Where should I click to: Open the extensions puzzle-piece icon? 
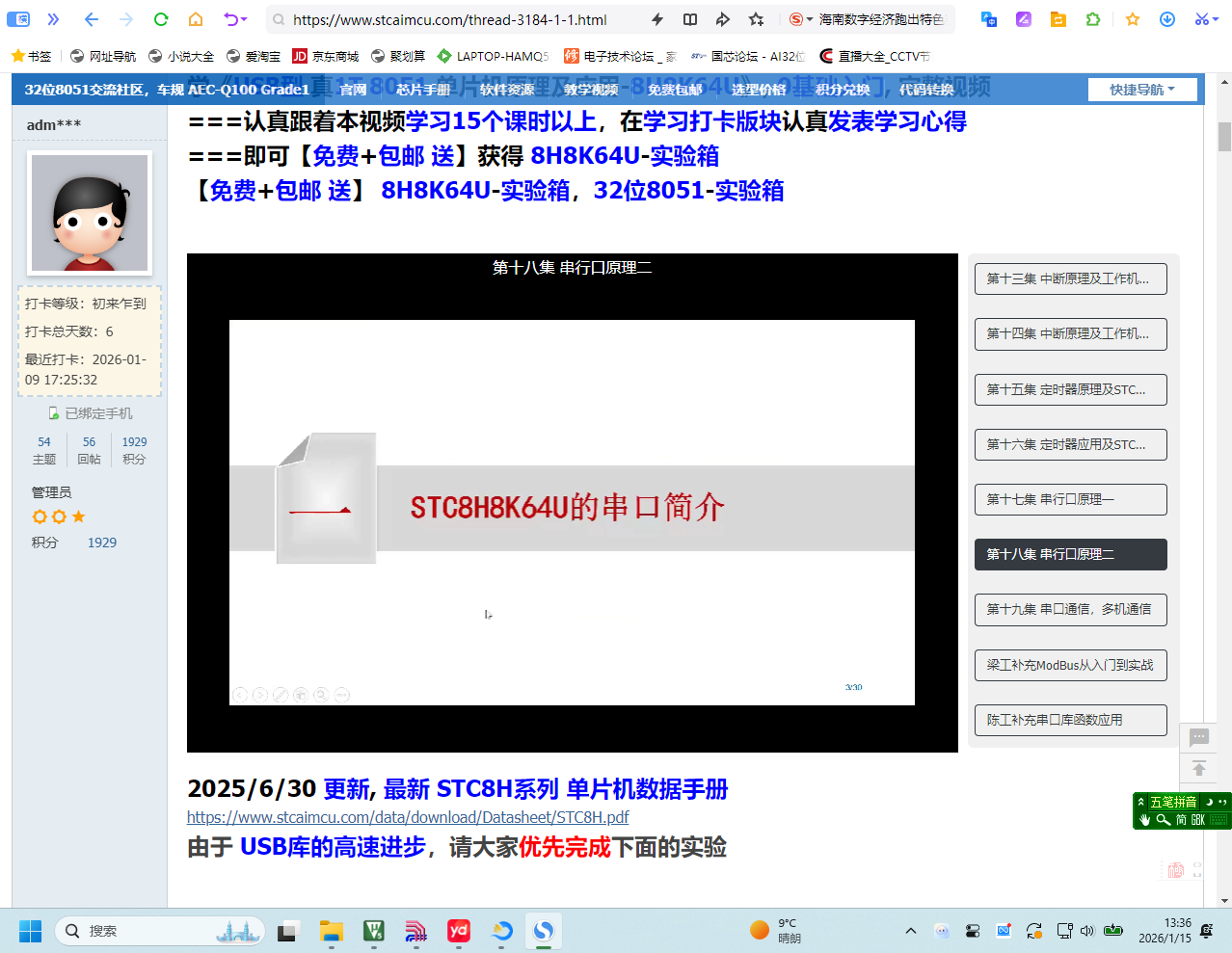tap(1091, 19)
